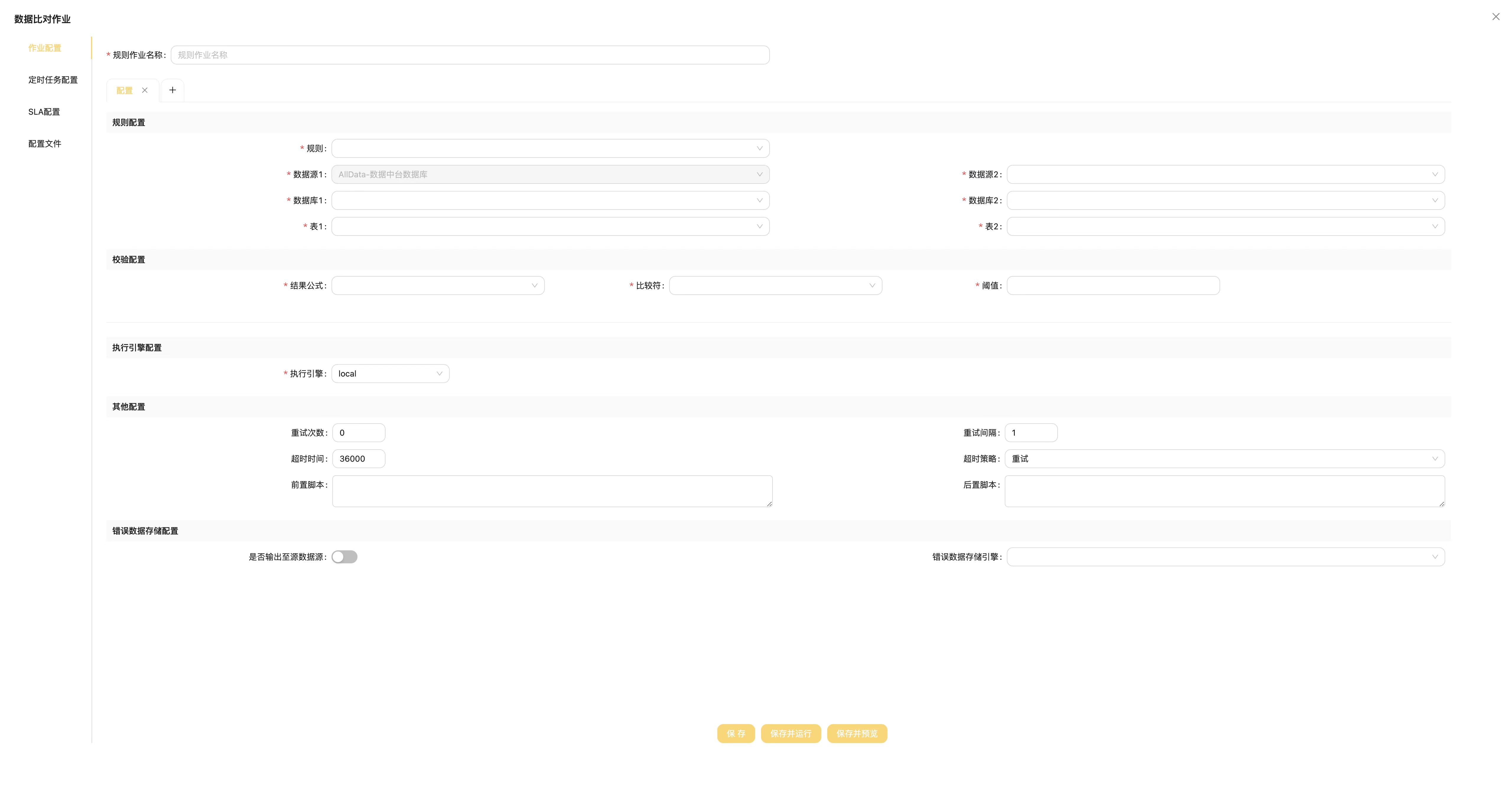
Task: Open the 数据源1 dropdown
Action: coord(550,174)
